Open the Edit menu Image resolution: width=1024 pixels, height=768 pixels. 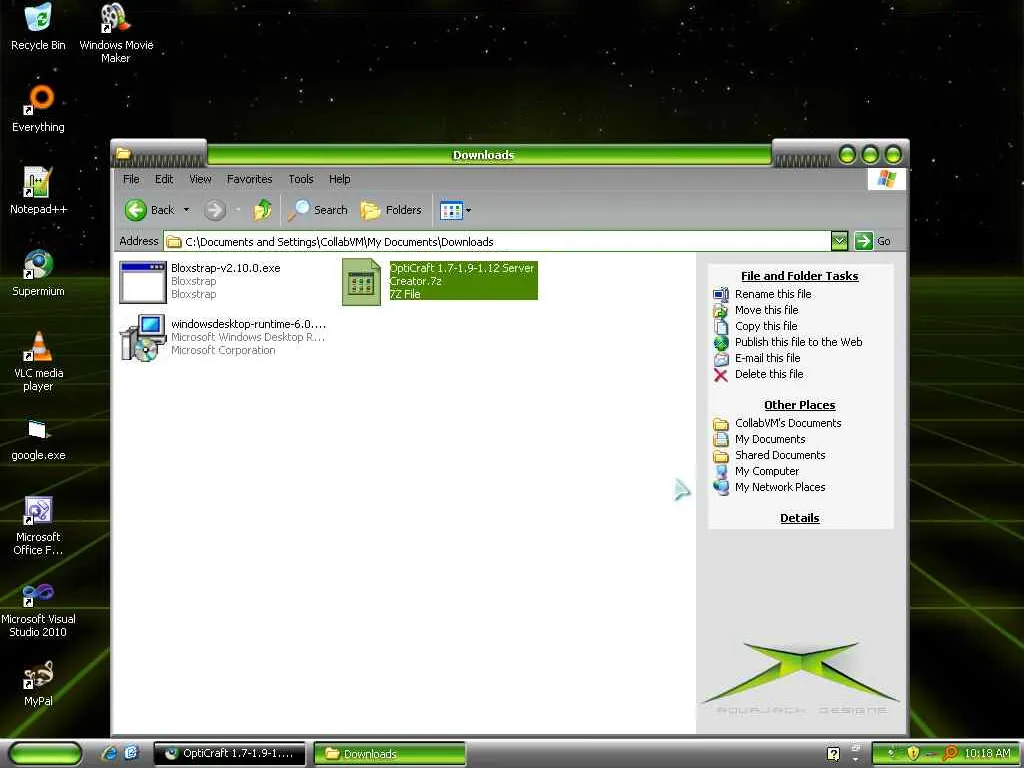(164, 179)
